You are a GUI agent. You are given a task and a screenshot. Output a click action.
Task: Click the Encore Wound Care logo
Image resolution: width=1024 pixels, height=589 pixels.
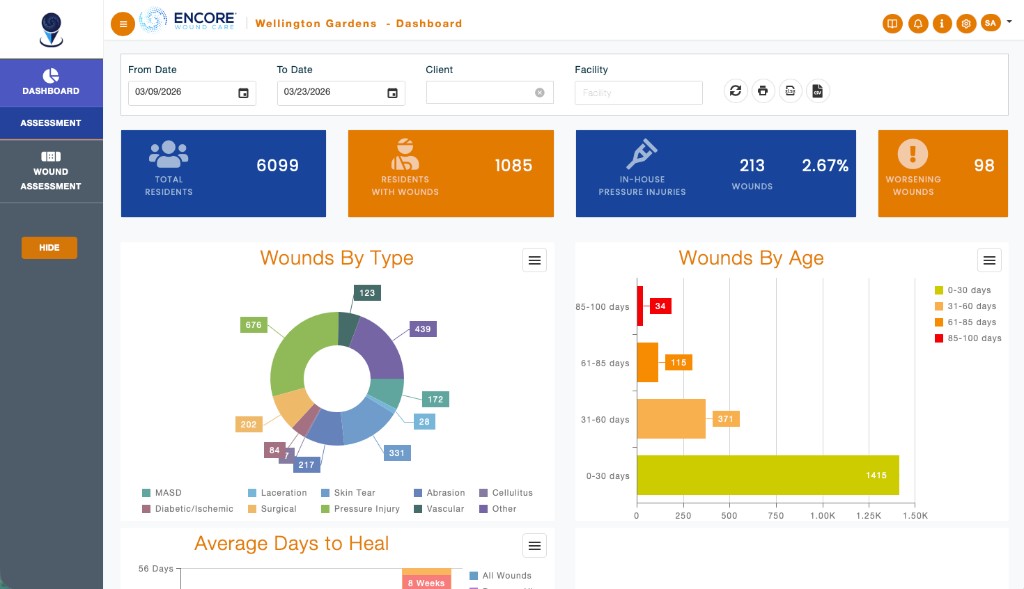[x=187, y=20]
